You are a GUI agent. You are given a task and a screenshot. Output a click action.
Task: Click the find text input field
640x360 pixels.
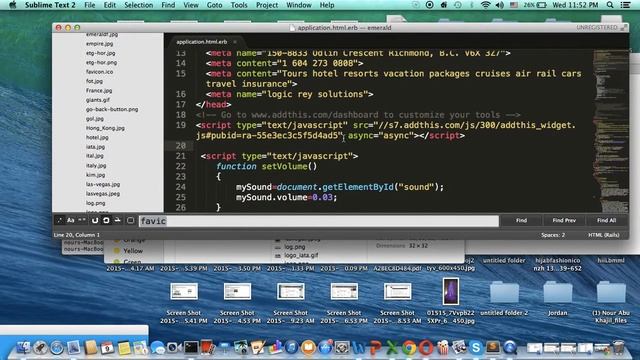click(x=318, y=221)
